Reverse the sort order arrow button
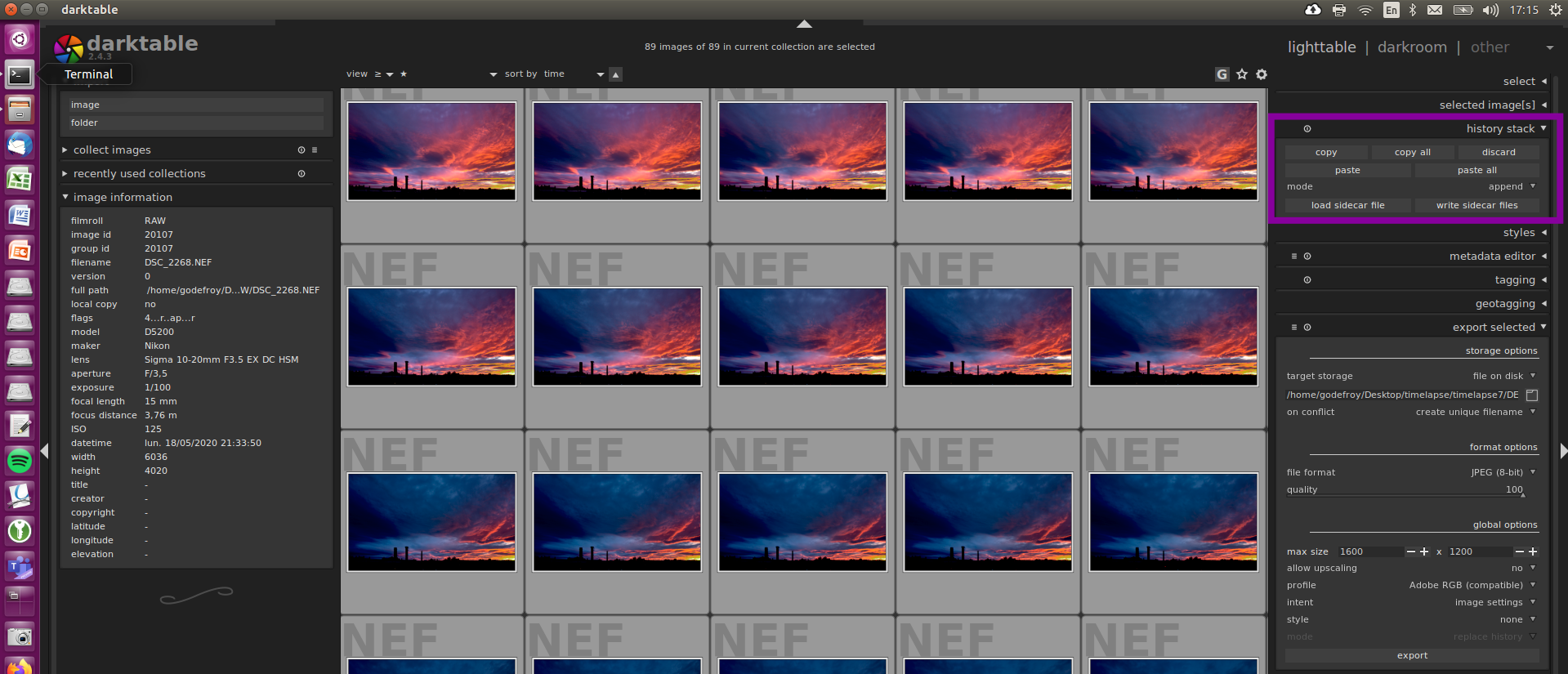This screenshot has height=674, width=1568. click(x=616, y=74)
